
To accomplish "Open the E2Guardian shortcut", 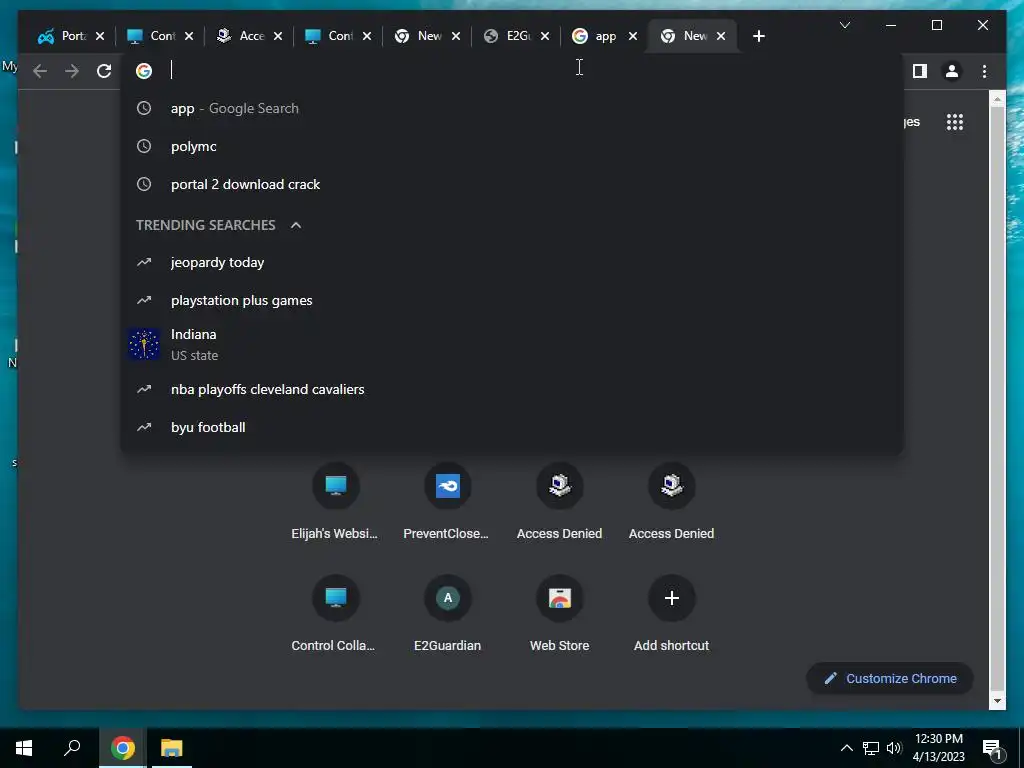I will [x=447, y=614].
